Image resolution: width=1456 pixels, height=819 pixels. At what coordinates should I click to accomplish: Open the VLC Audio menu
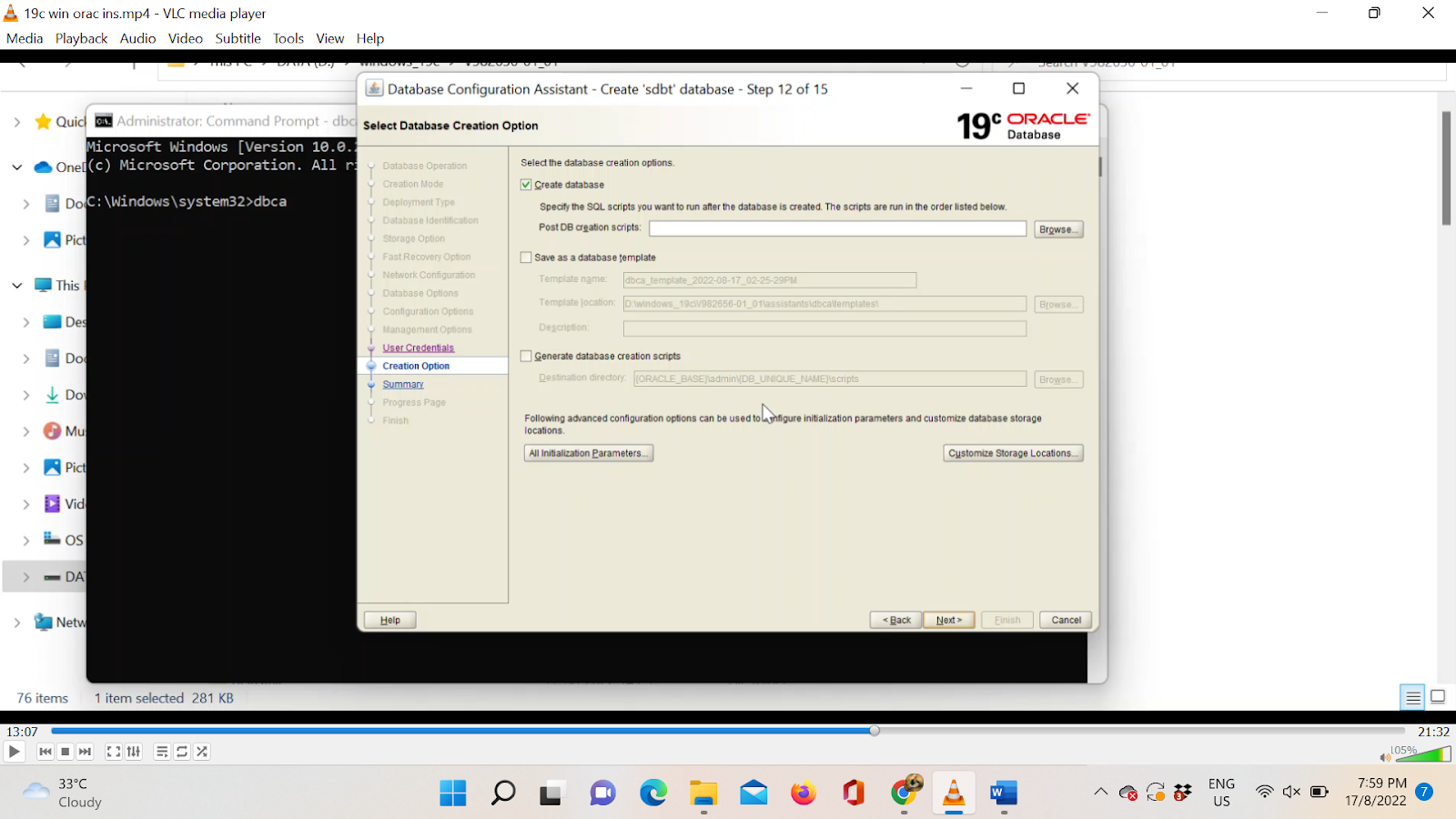pyautogui.click(x=137, y=38)
